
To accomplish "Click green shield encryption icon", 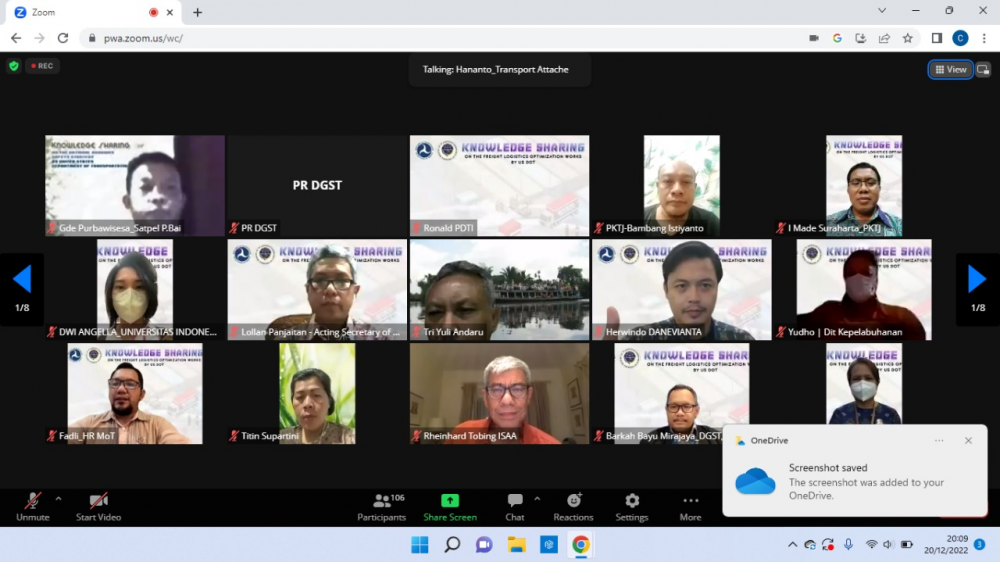I will tap(14, 66).
